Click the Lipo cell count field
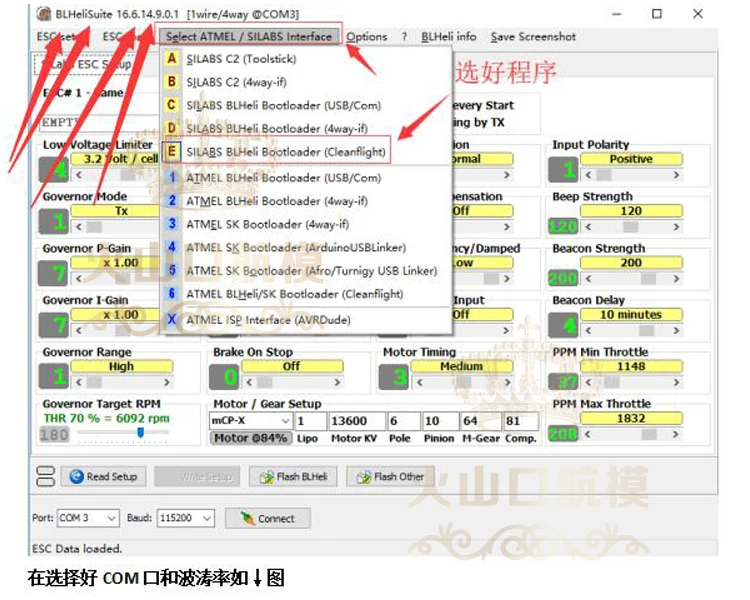 [x=310, y=421]
